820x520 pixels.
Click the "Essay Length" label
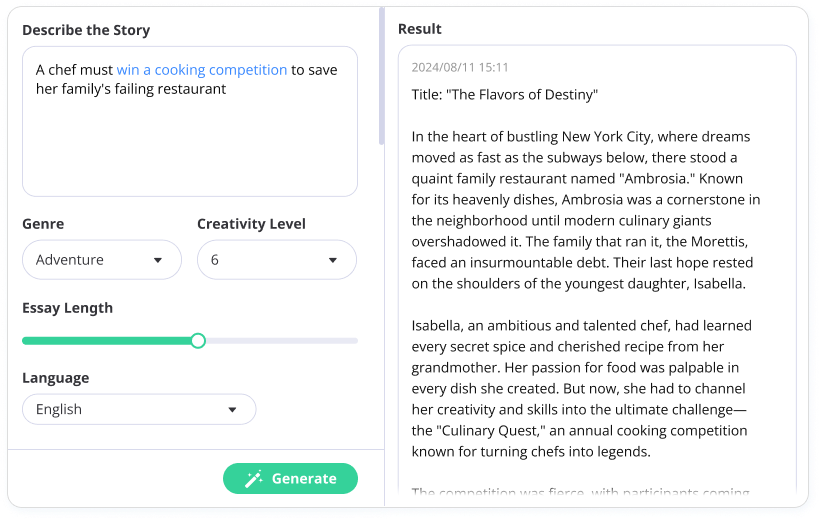67,308
